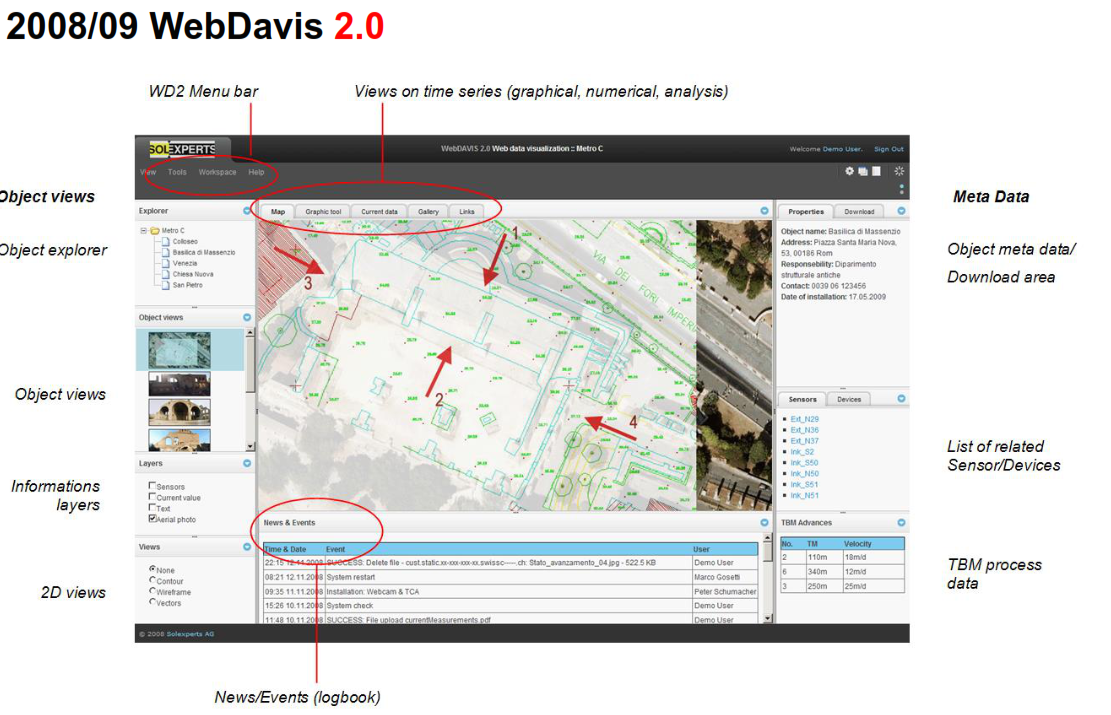This screenshot has width=1111, height=715.
Task: Open the Help menu
Action: point(256,172)
